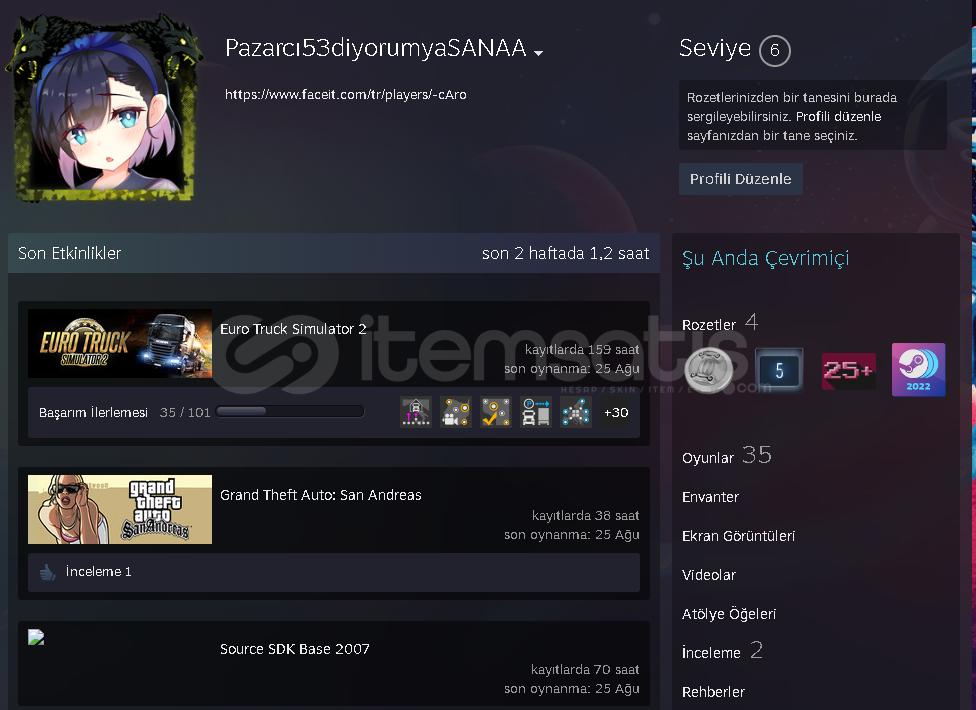This screenshot has width=976, height=710.
Task: View the parking achievement icon
Action: point(535,412)
